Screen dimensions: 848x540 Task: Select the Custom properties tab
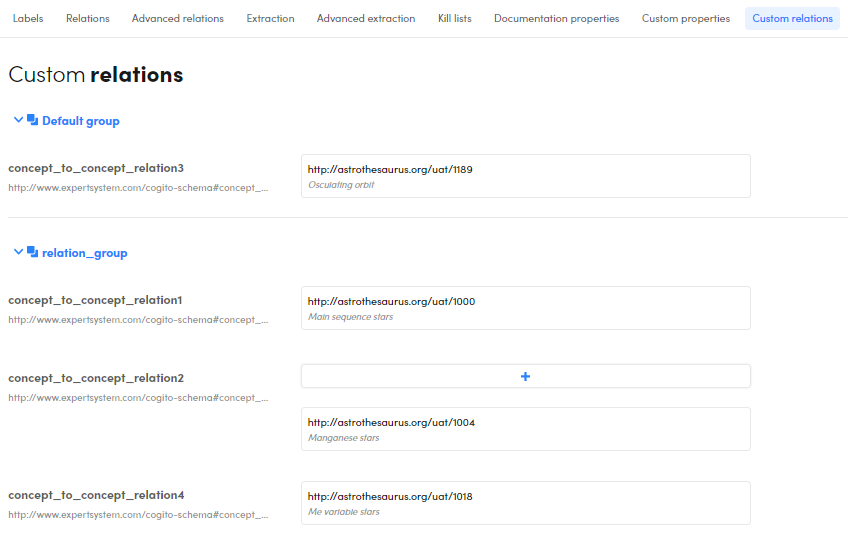tap(686, 18)
